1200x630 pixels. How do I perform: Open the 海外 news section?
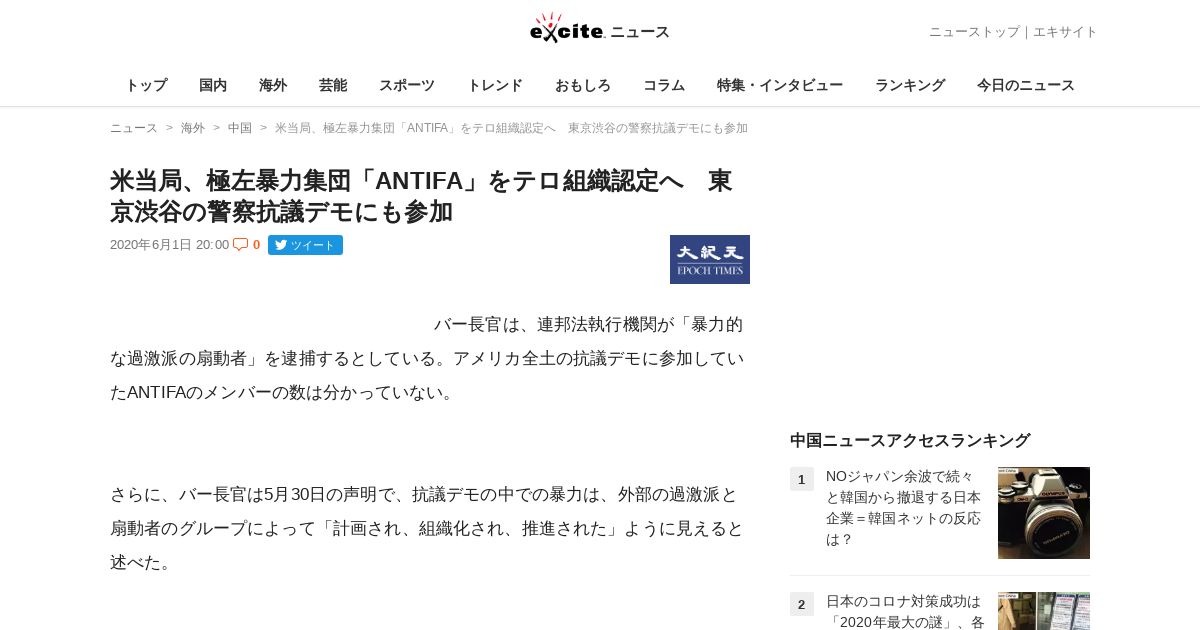pos(273,85)
